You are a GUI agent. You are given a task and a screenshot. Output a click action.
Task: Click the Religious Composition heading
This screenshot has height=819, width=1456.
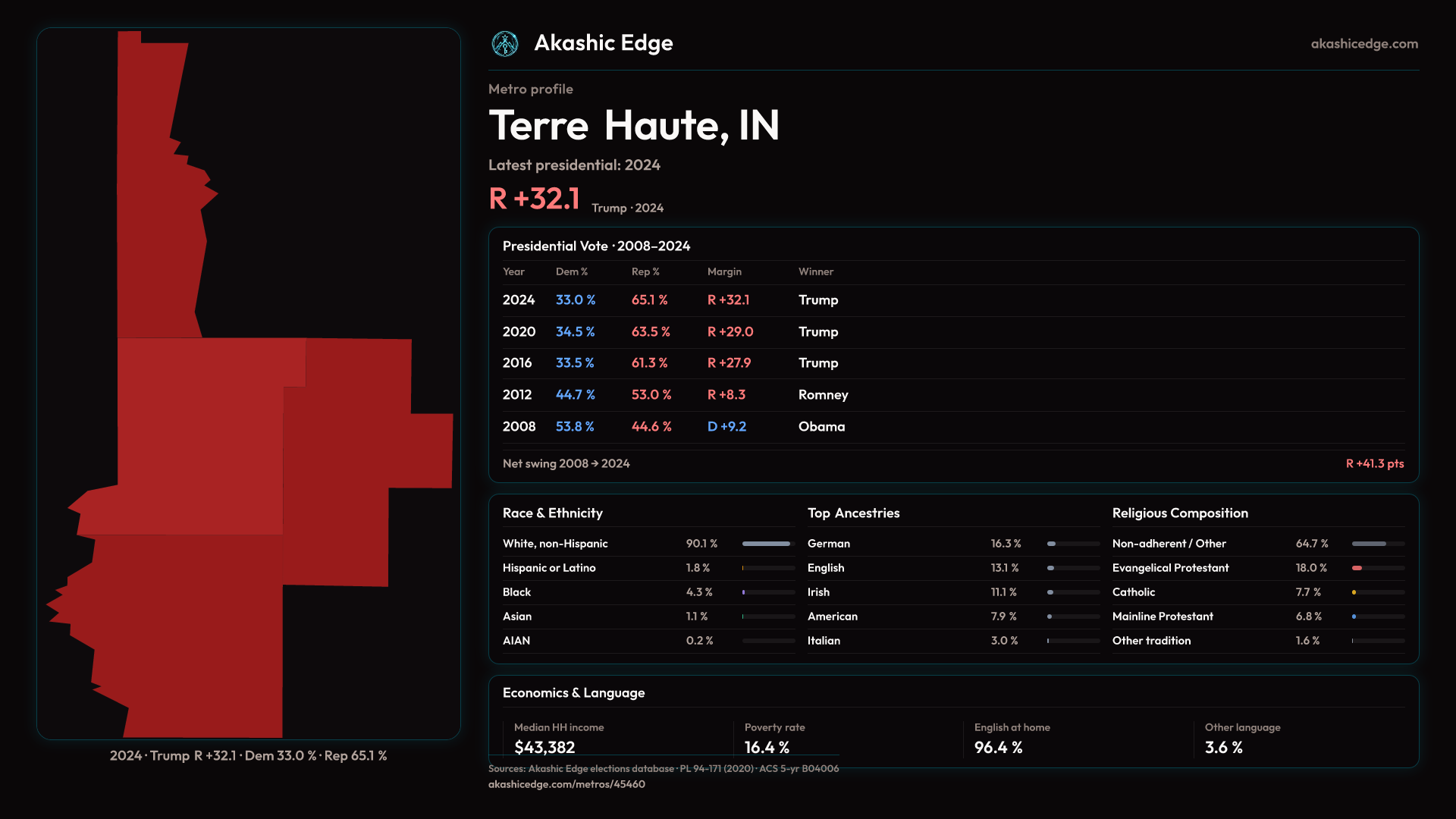click(1180, 513)
